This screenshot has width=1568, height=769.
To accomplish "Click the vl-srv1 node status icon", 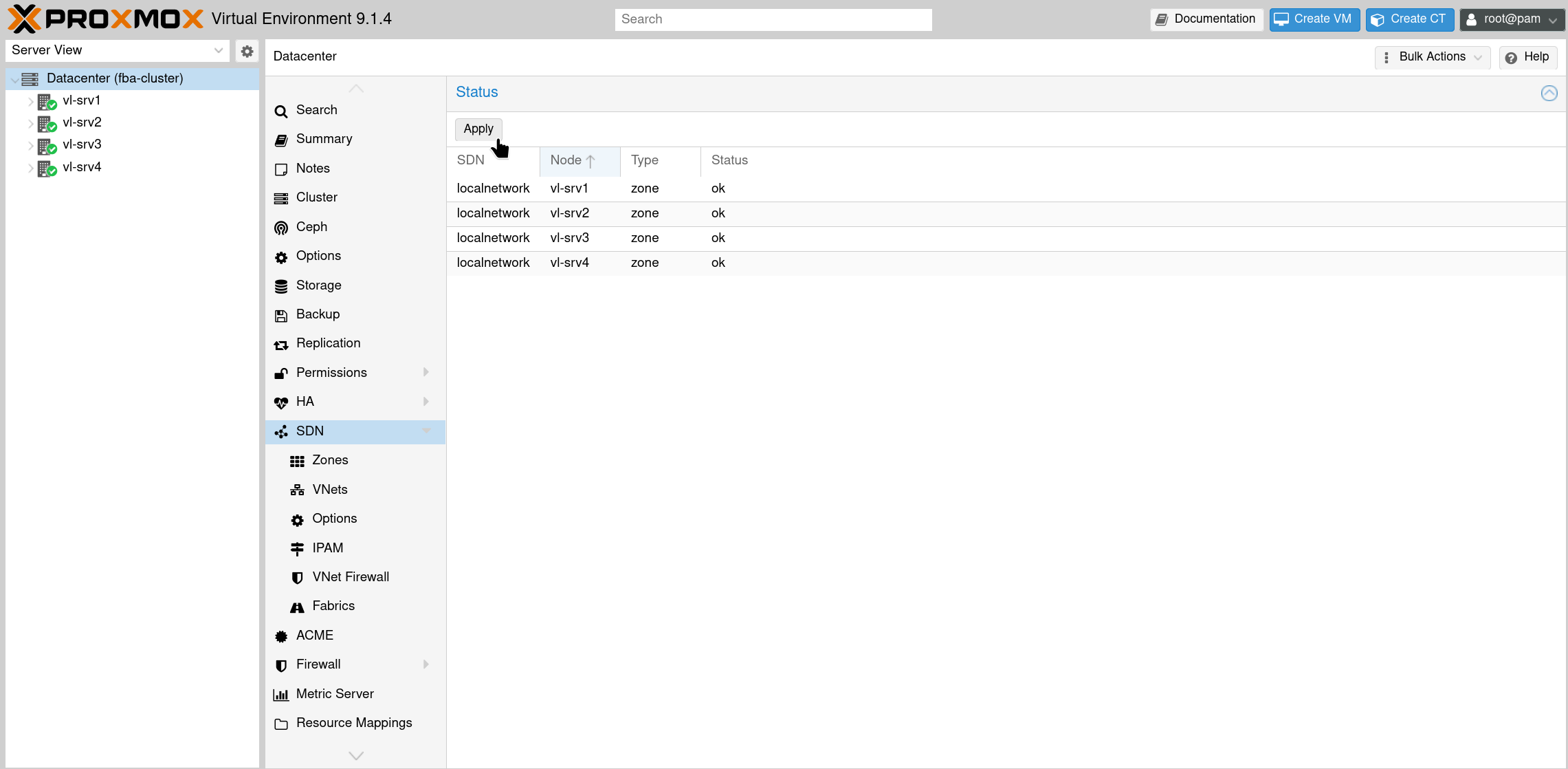I will (x=47, y=101).
